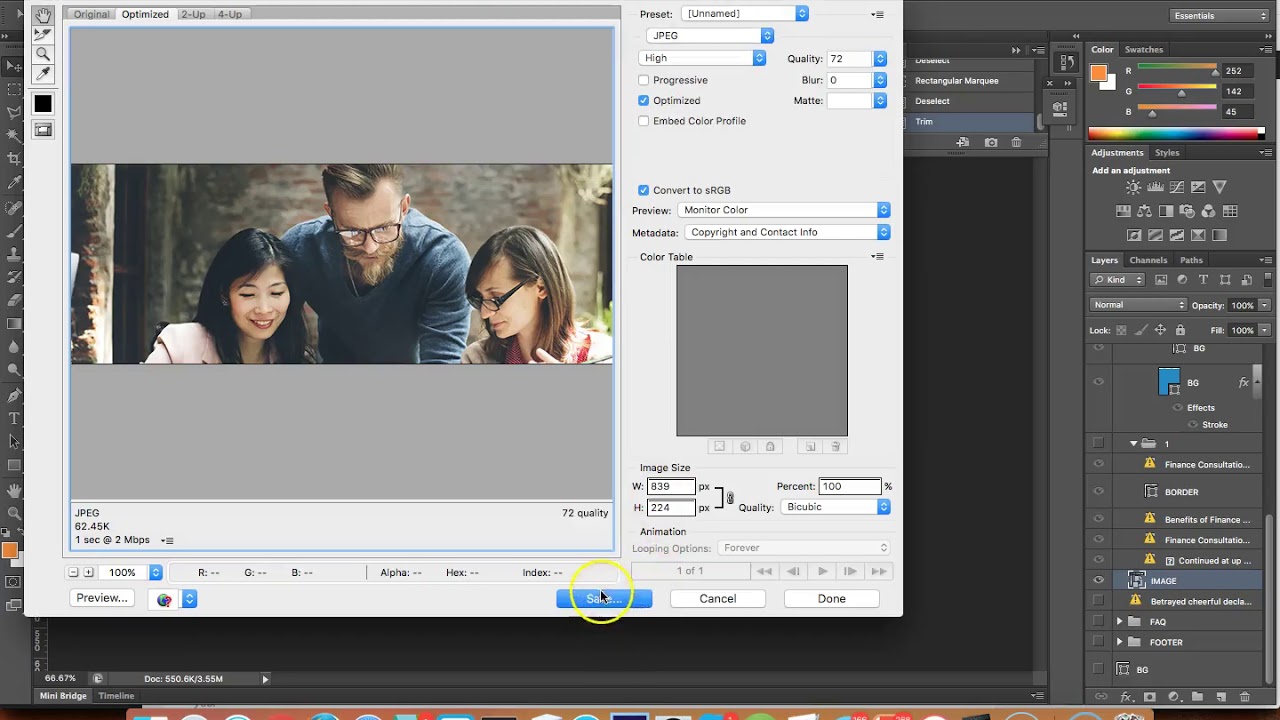
Task: Click the Preview... button
Action: pos(102,598)
